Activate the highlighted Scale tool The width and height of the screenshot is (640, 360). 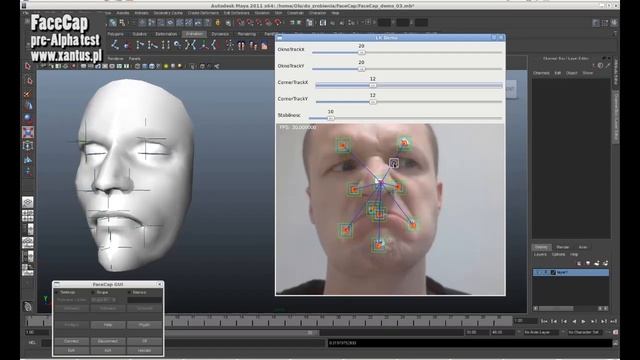click(28, 132)
